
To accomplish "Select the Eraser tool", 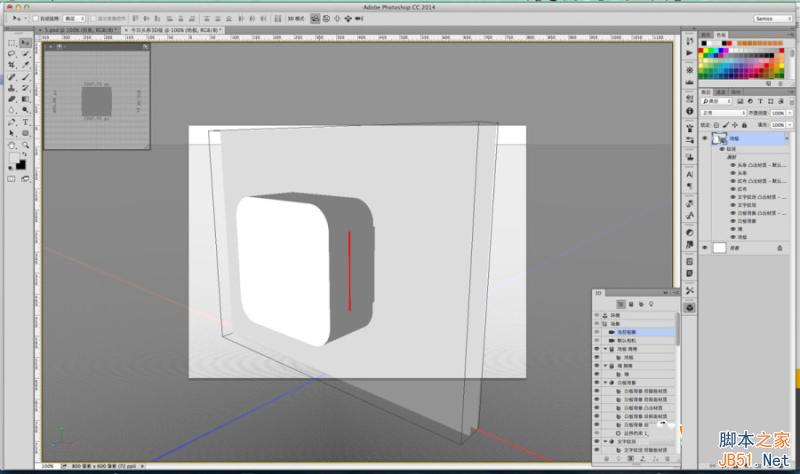I will (x=11, y=99).
